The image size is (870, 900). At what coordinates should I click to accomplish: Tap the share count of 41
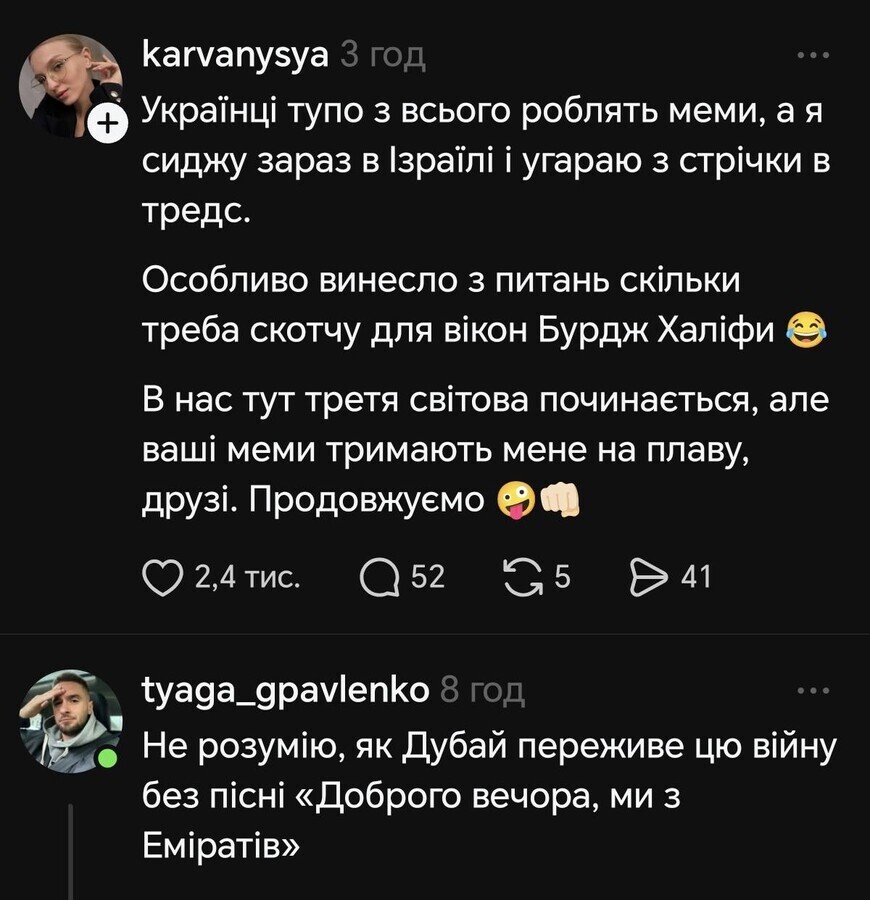pos(695,576)
